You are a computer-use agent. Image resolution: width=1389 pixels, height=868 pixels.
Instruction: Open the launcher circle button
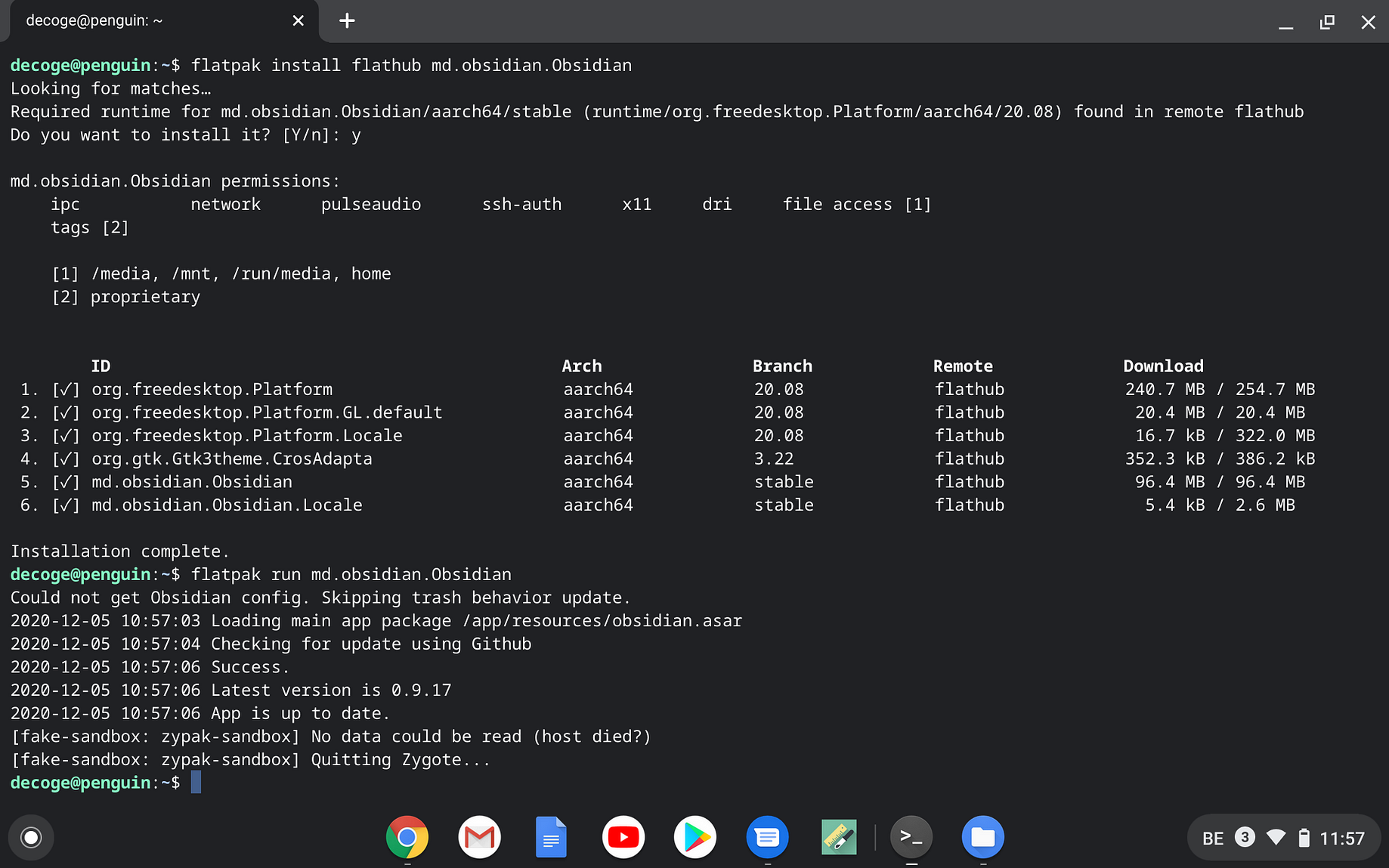coord(31,837)
